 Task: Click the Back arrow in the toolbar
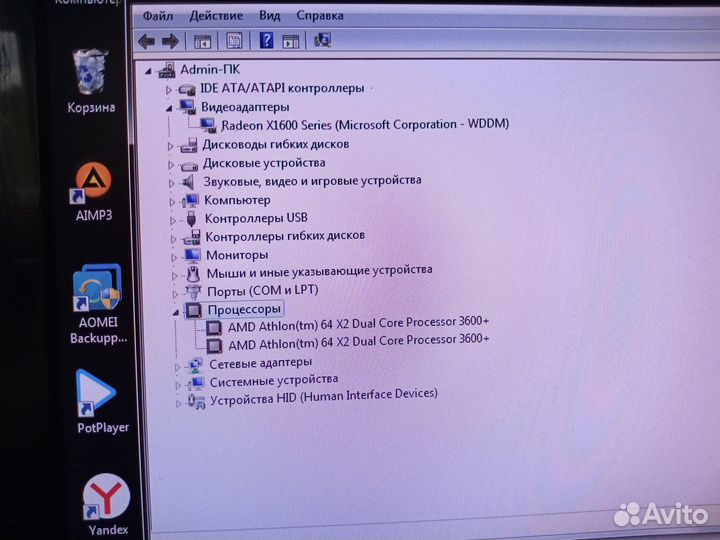[147, 41]
